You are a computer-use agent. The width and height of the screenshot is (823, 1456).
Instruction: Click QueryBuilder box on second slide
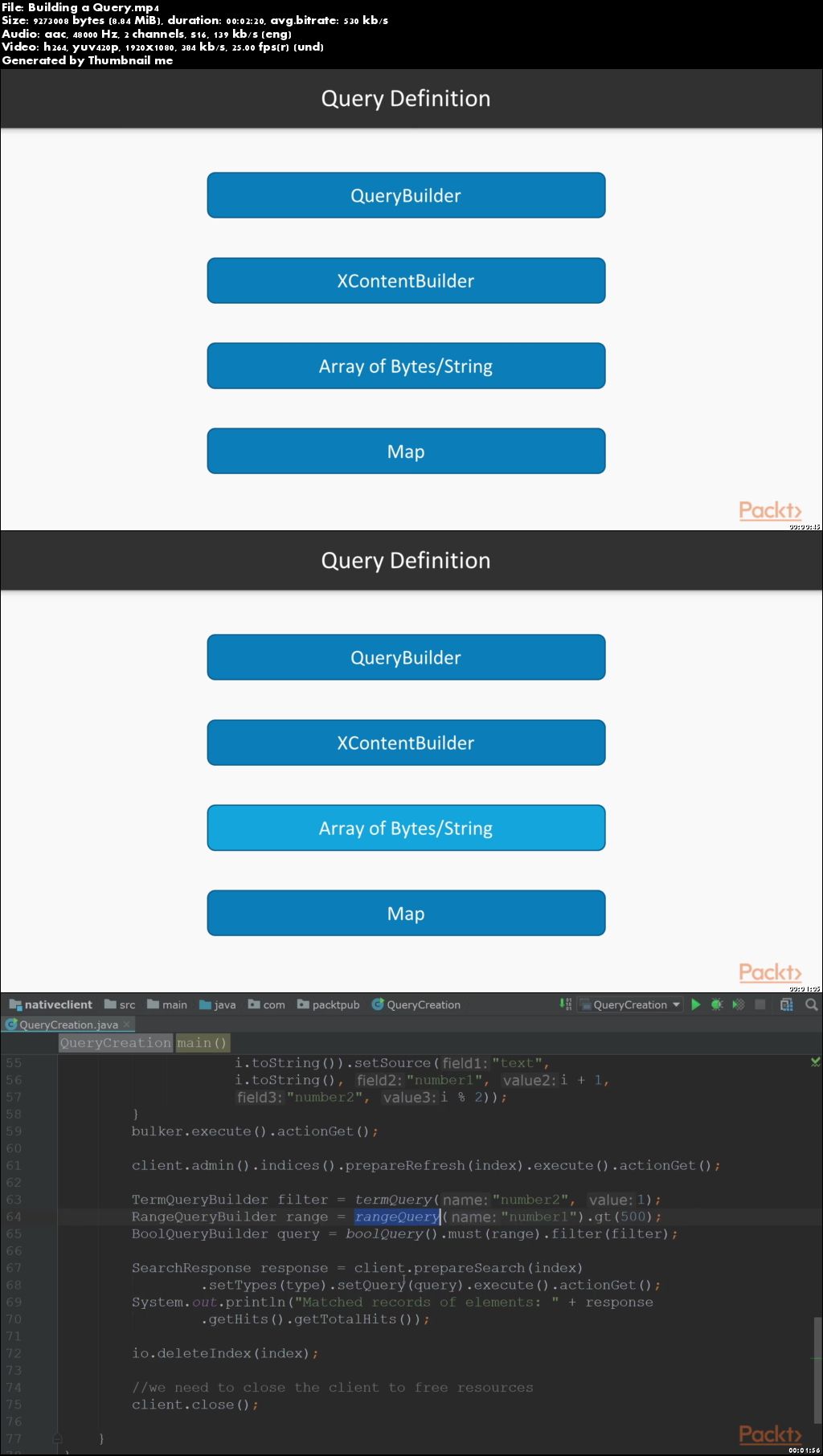tap(406, 657)
